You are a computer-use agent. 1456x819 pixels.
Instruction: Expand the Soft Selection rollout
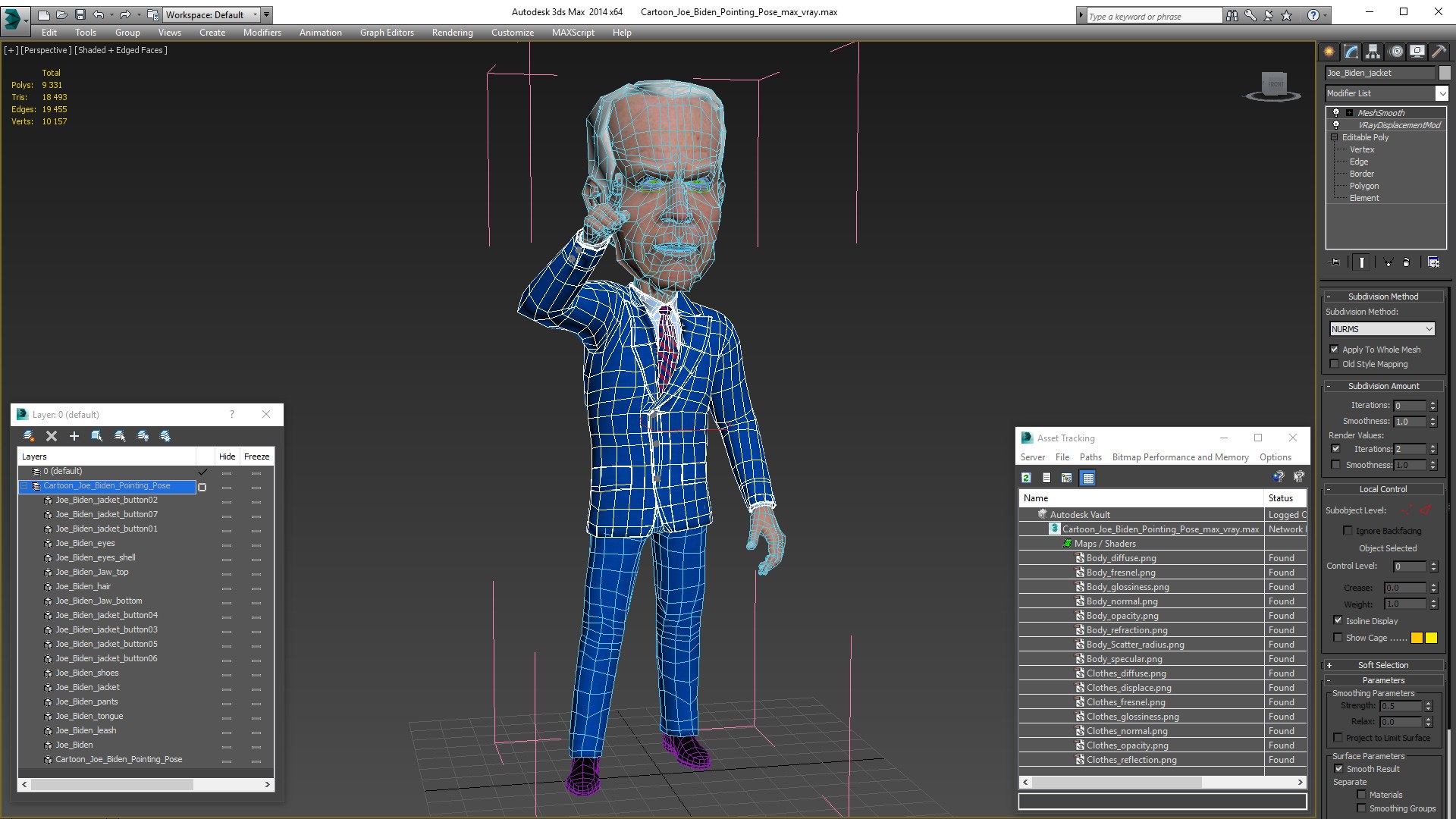click(1383, 665)
